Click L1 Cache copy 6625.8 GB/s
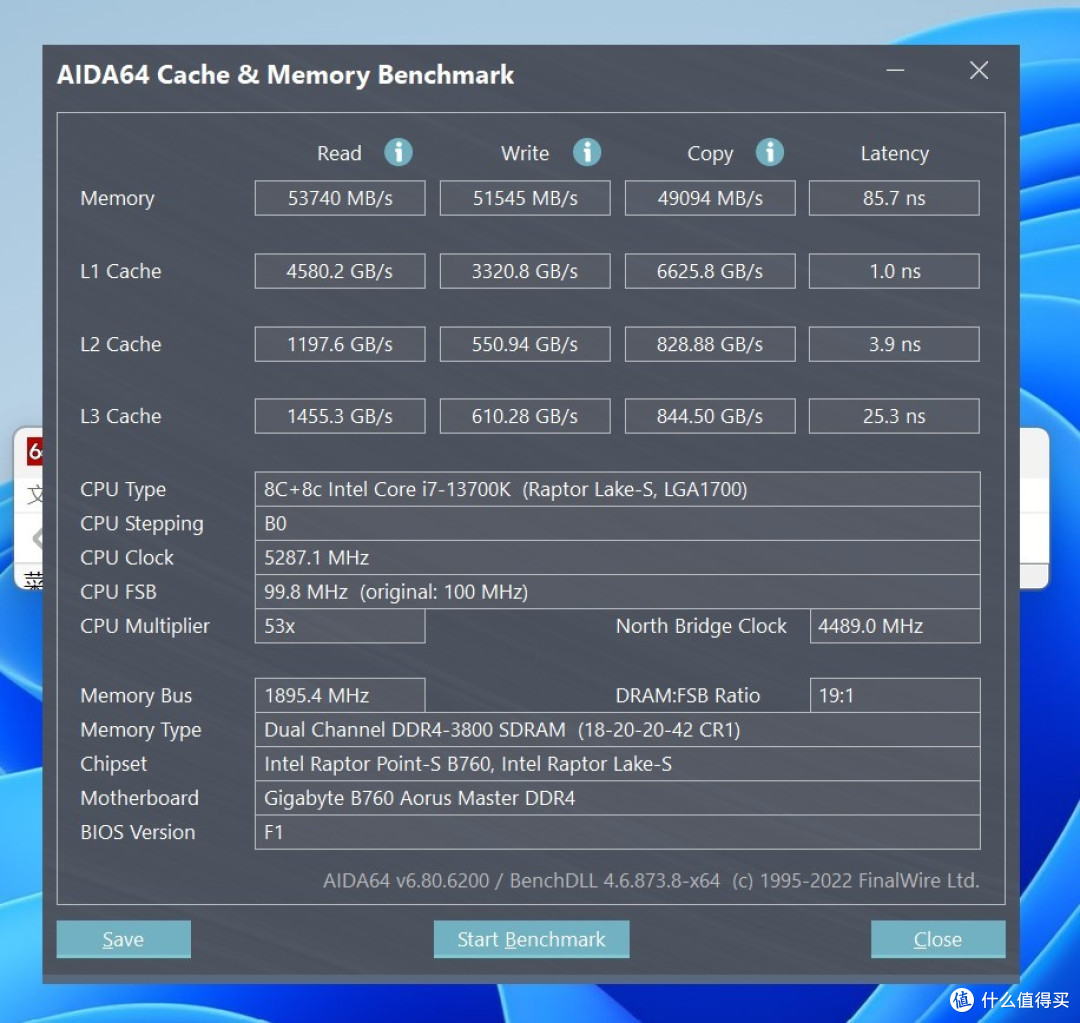The width and height of the screenshot is (1080, 1023). (709, 271)
